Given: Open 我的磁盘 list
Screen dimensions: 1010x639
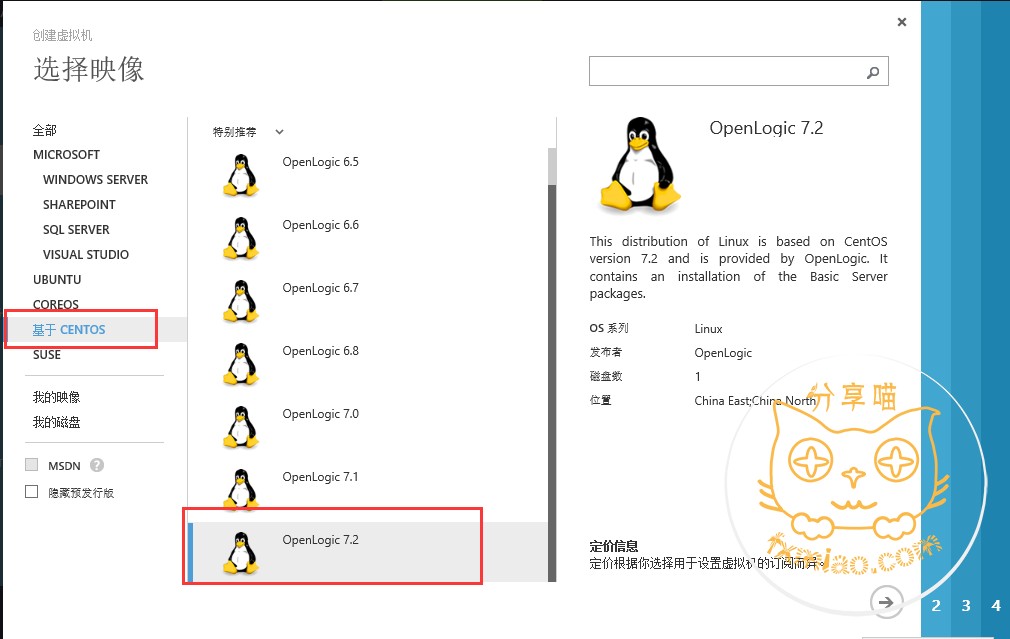Looking at the screenshot, I should 57,422.
